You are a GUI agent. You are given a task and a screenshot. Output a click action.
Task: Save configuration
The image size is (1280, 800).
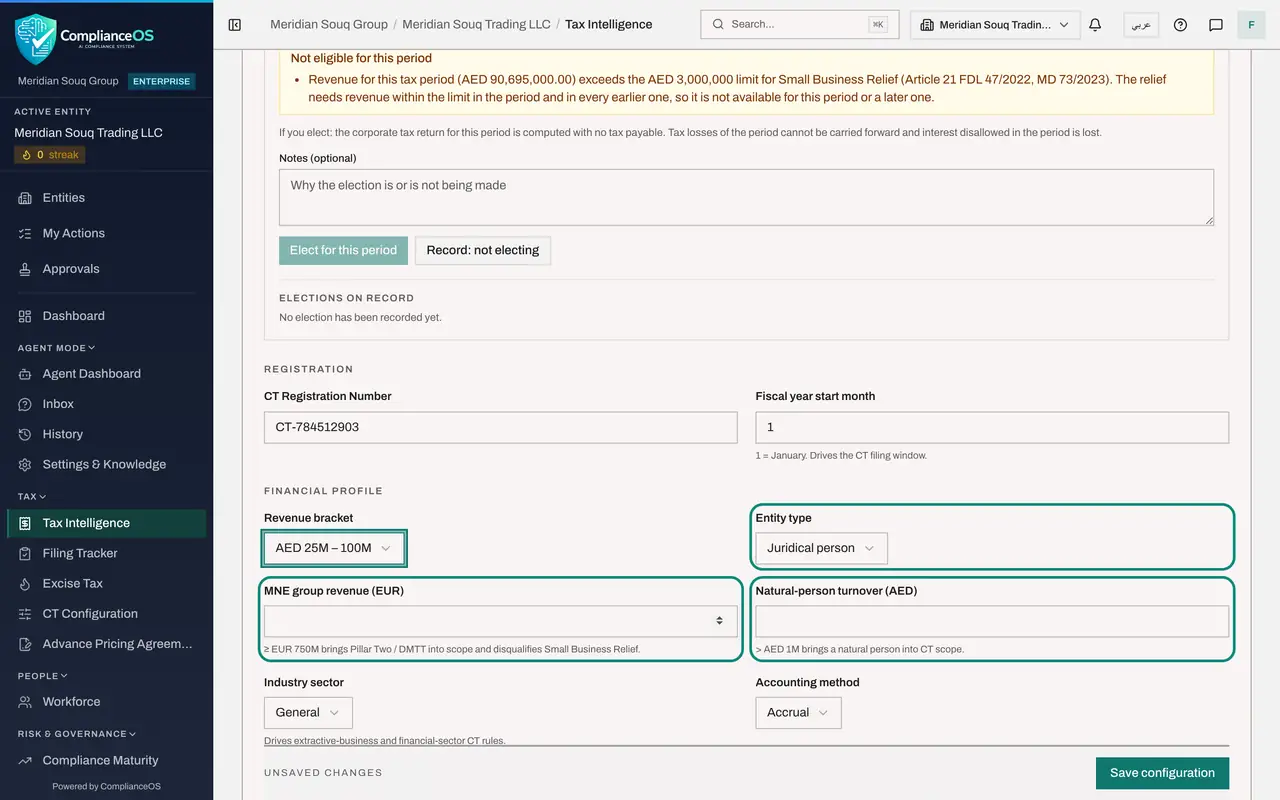click(x=1162, y=773)
